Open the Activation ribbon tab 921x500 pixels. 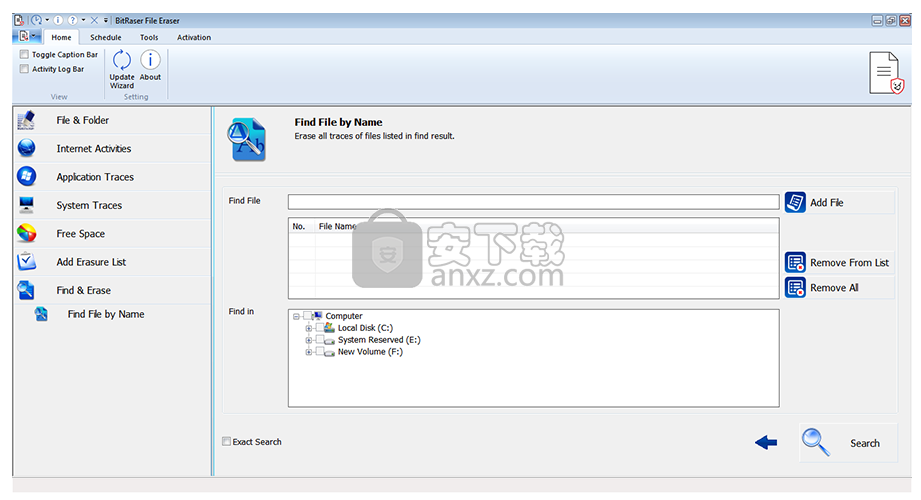[194, 37]
